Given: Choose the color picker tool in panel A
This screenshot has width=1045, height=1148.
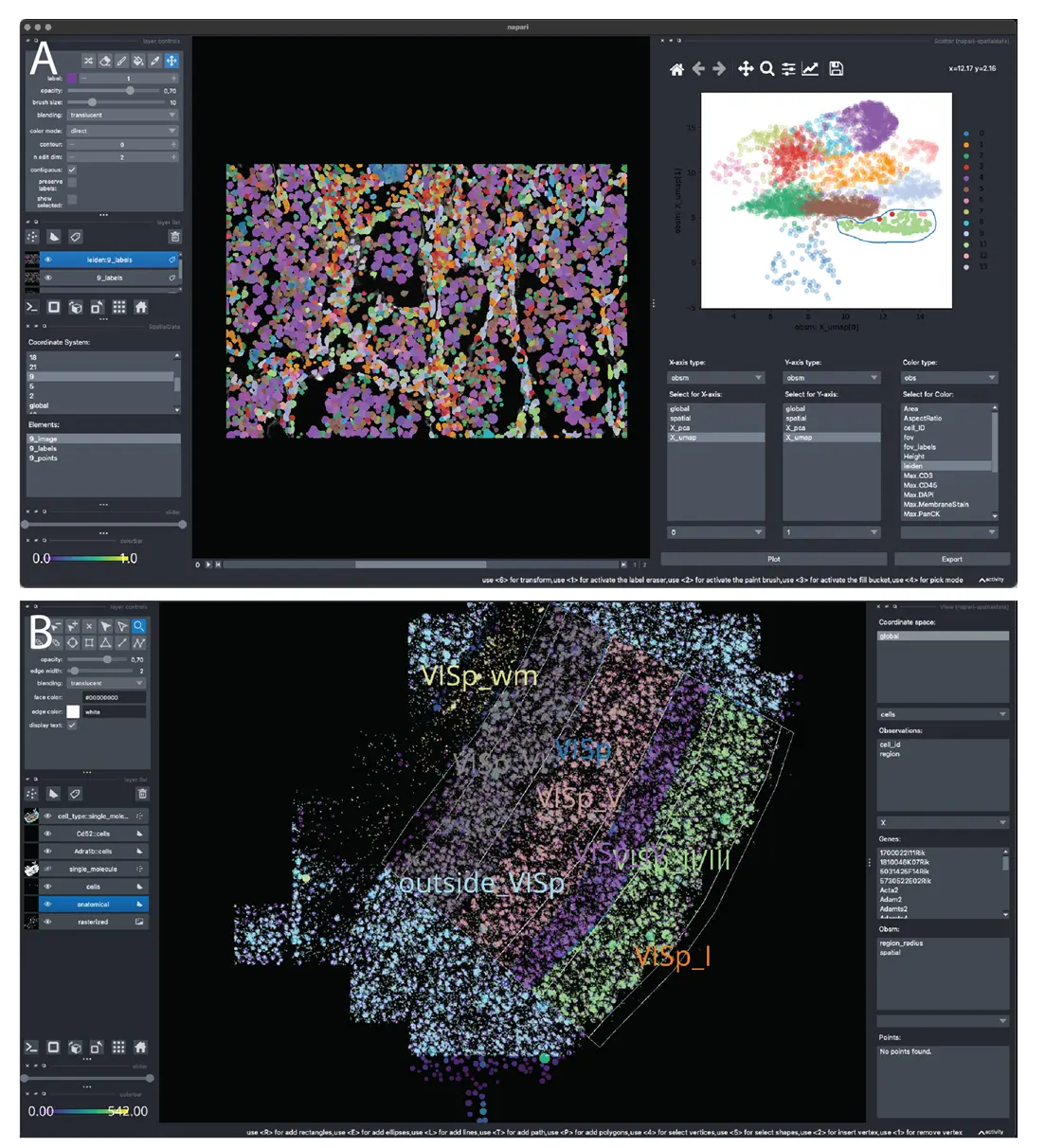Looking at the screenshot, I should (x=154, y=61).
